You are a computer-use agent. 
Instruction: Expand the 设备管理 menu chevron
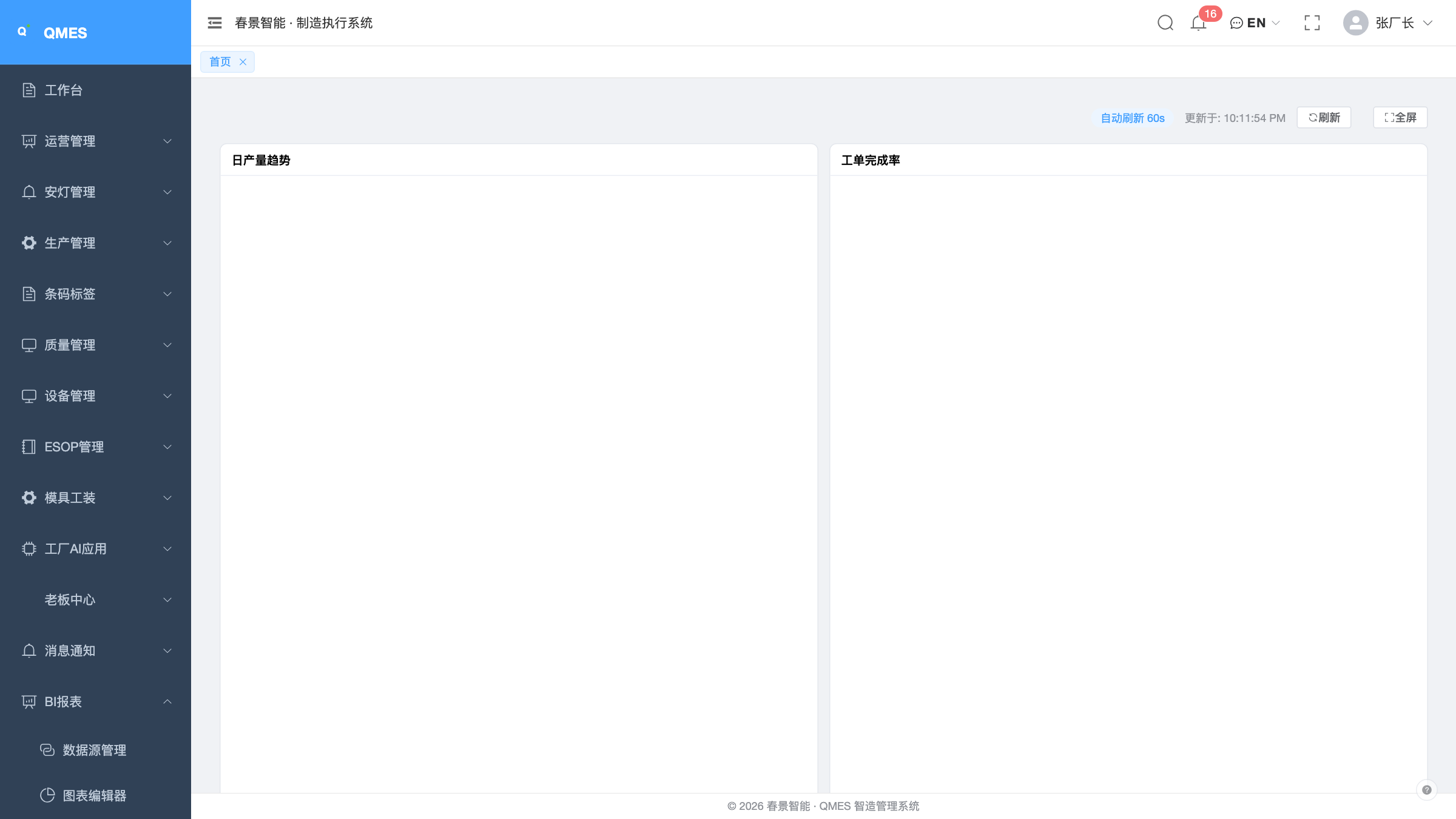[167, 396]
